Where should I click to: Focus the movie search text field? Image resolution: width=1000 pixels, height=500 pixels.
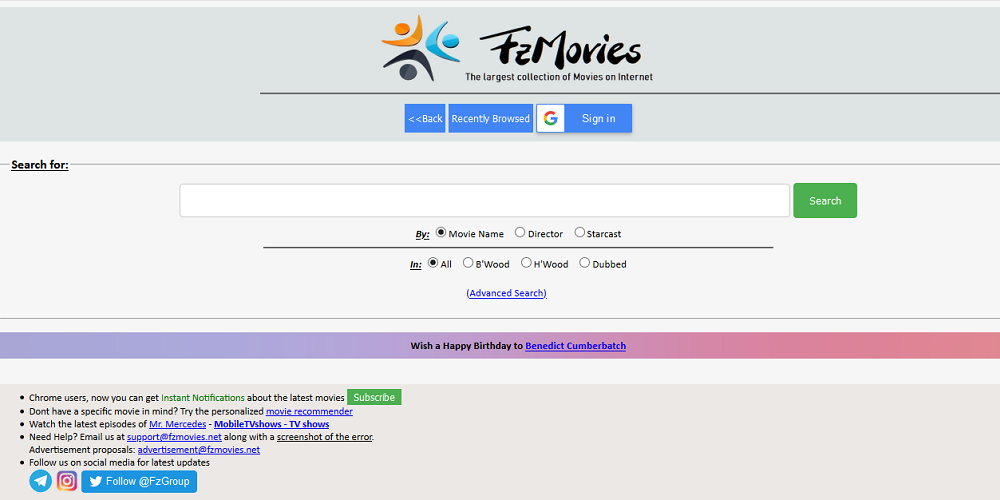click(x=485, y=201)
